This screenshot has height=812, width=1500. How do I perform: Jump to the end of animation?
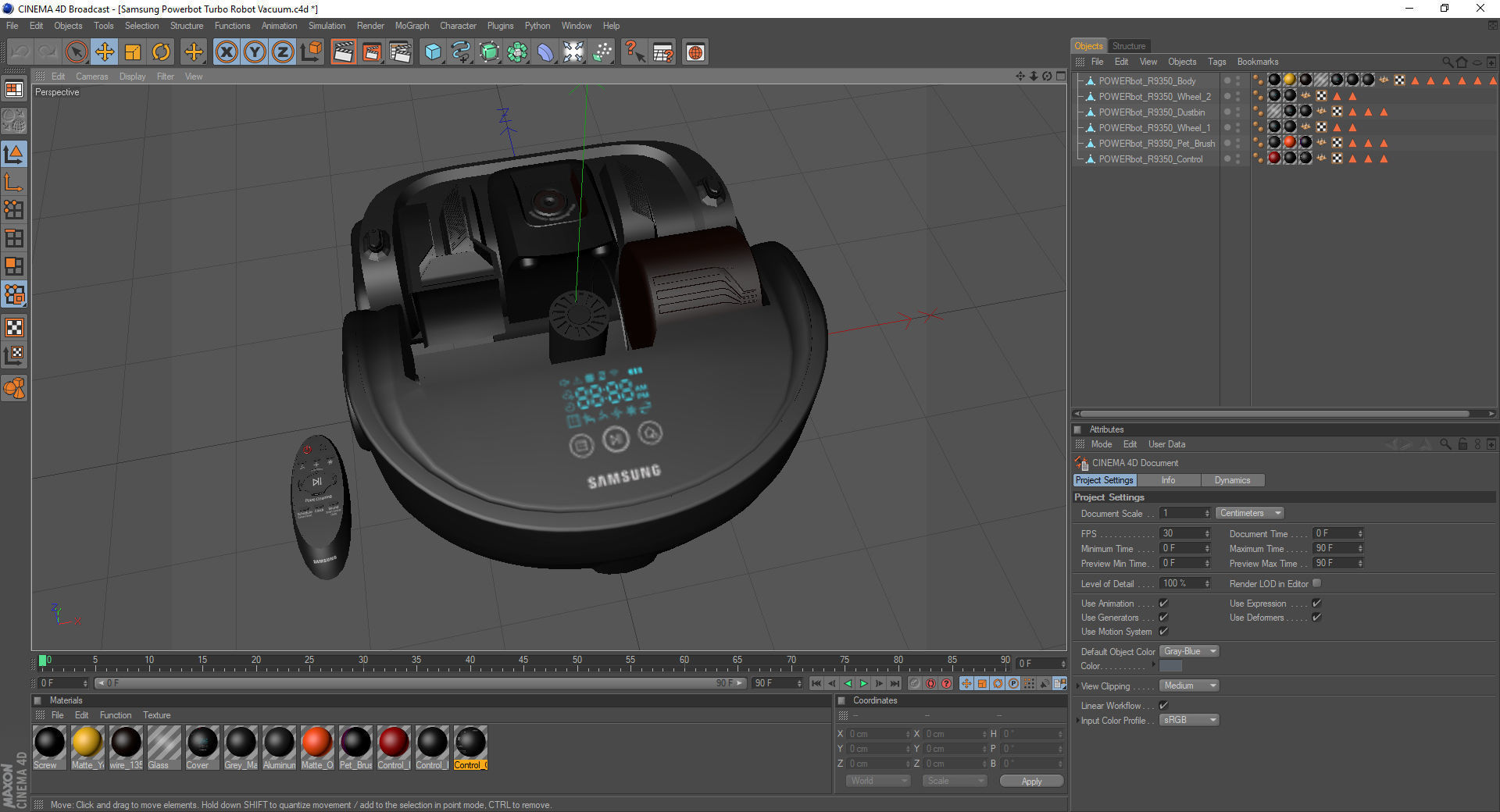(895, 683)
